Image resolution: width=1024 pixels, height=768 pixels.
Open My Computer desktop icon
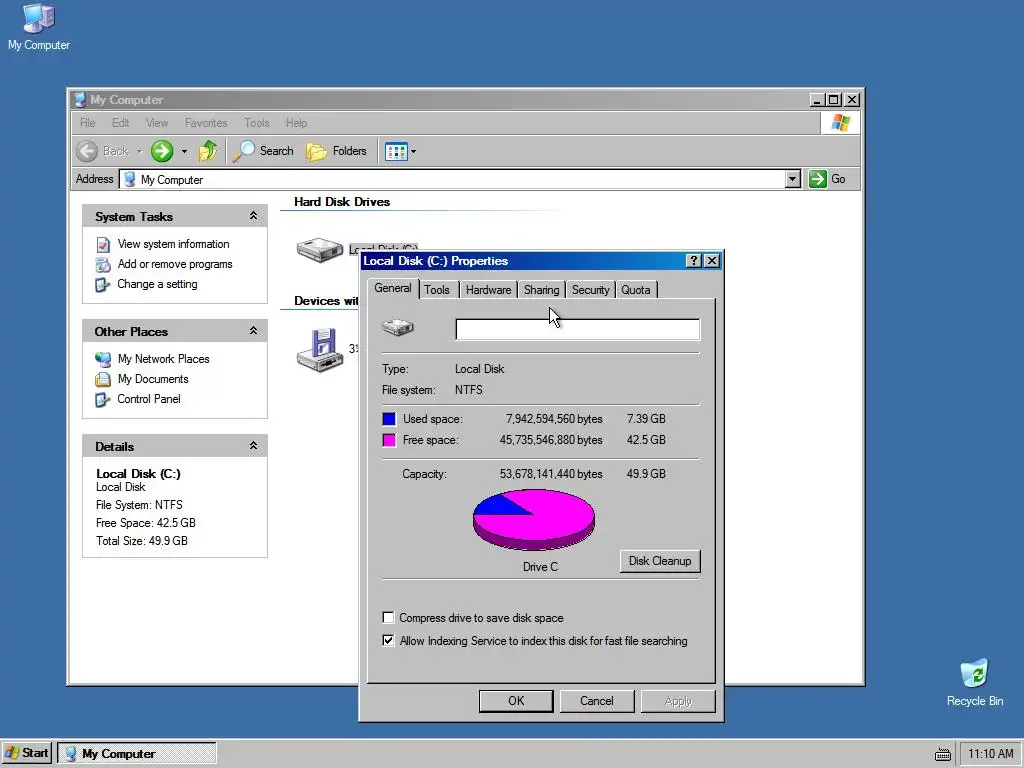point(39,27)
